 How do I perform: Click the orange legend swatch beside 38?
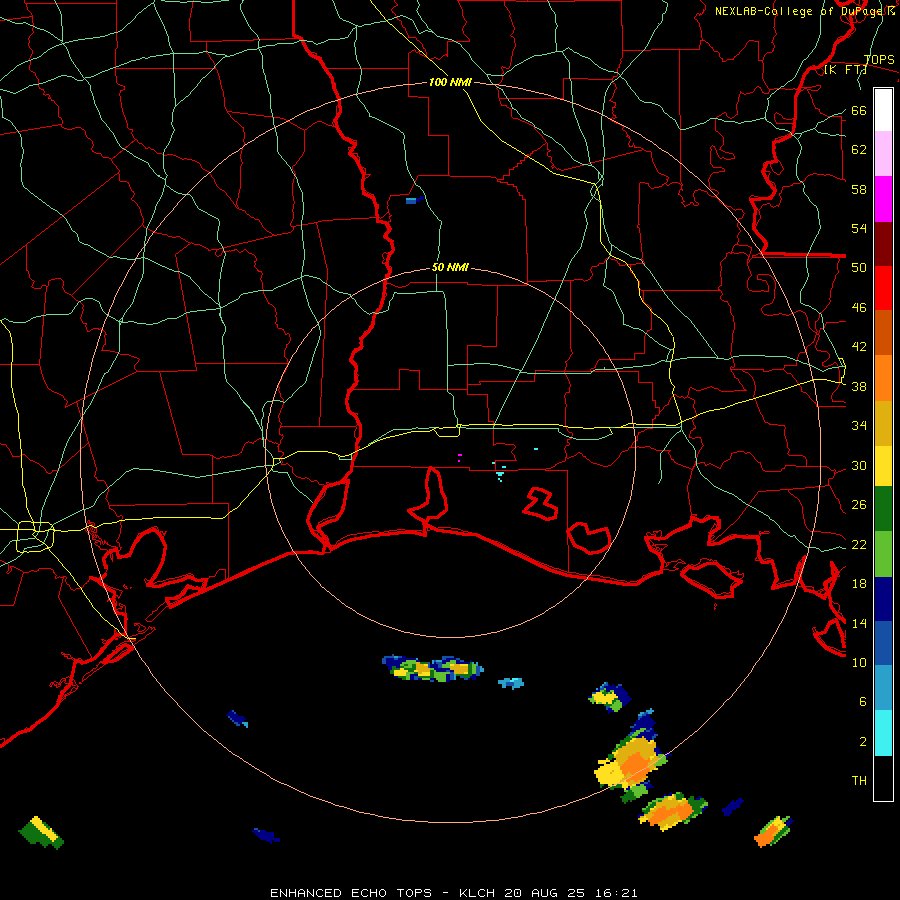coord(883,378)
